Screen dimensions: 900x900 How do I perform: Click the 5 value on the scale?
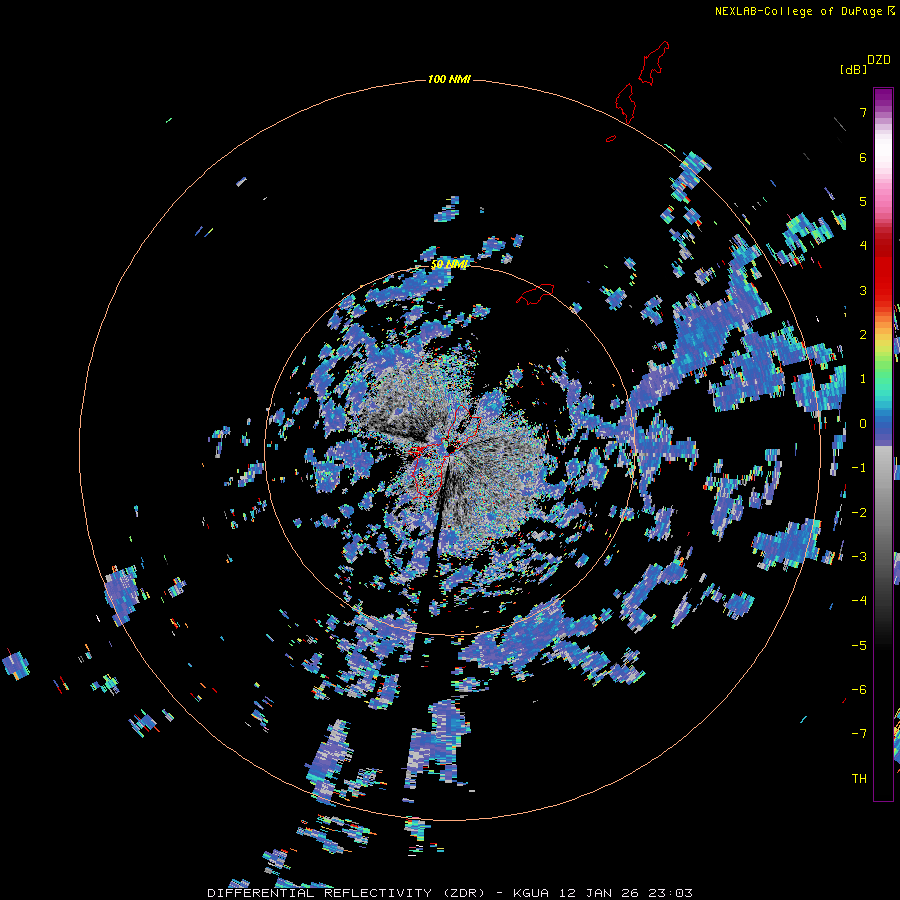[x=863, y=201]
